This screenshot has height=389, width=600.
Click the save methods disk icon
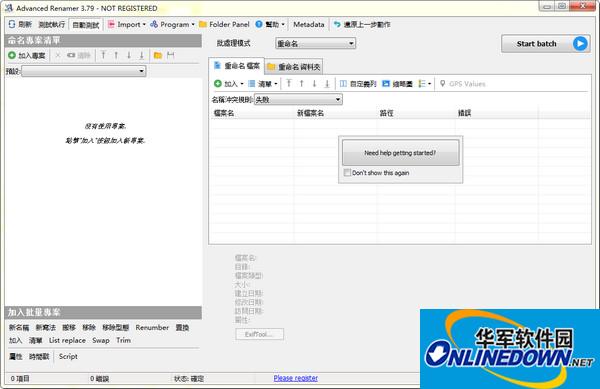coord(171,55)
